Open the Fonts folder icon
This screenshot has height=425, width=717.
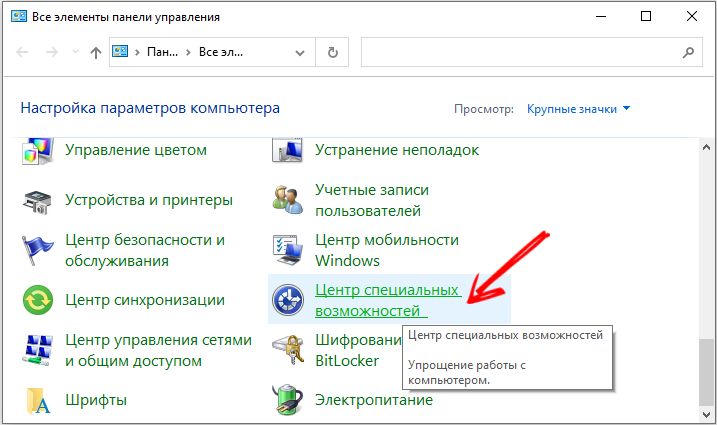tap(38, 401)
